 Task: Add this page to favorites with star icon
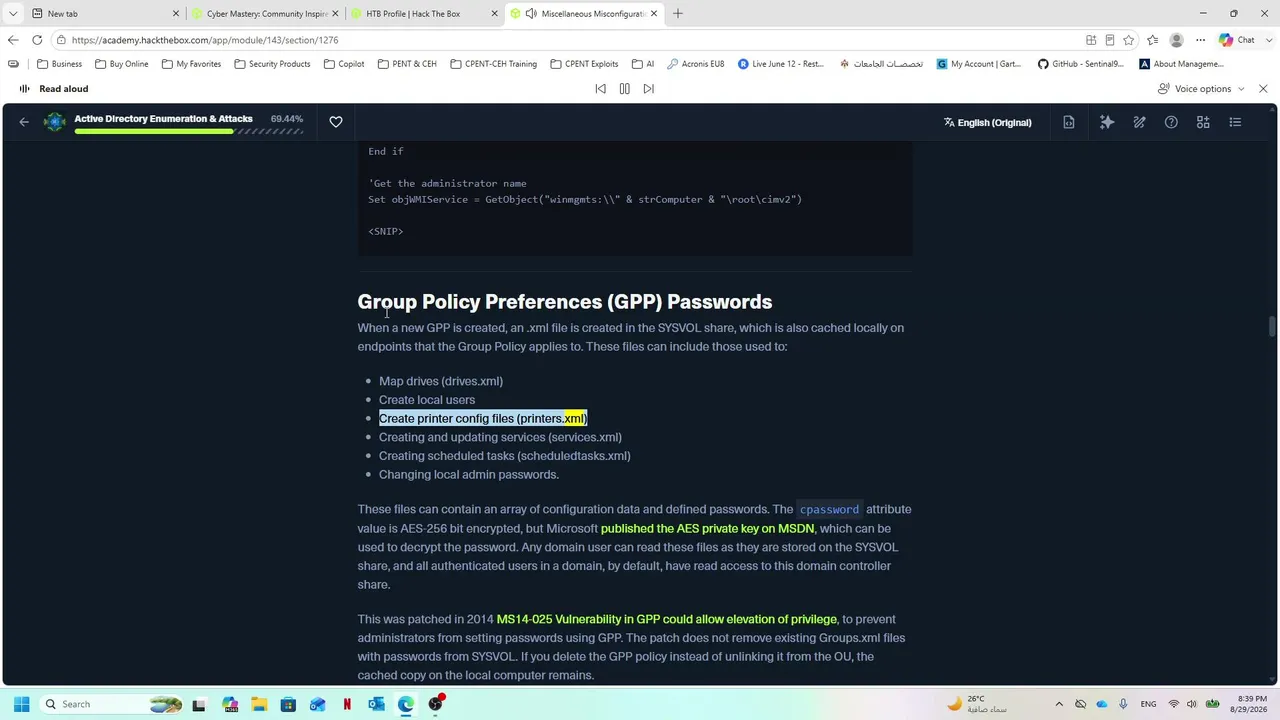point(1129,40)
